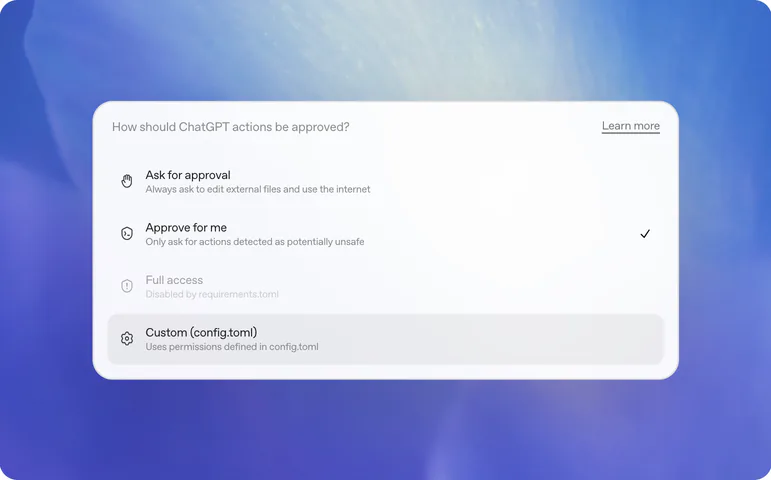
Task: Click 'Disabled by requirements.toml' text
Action: (x=212, y=294)
